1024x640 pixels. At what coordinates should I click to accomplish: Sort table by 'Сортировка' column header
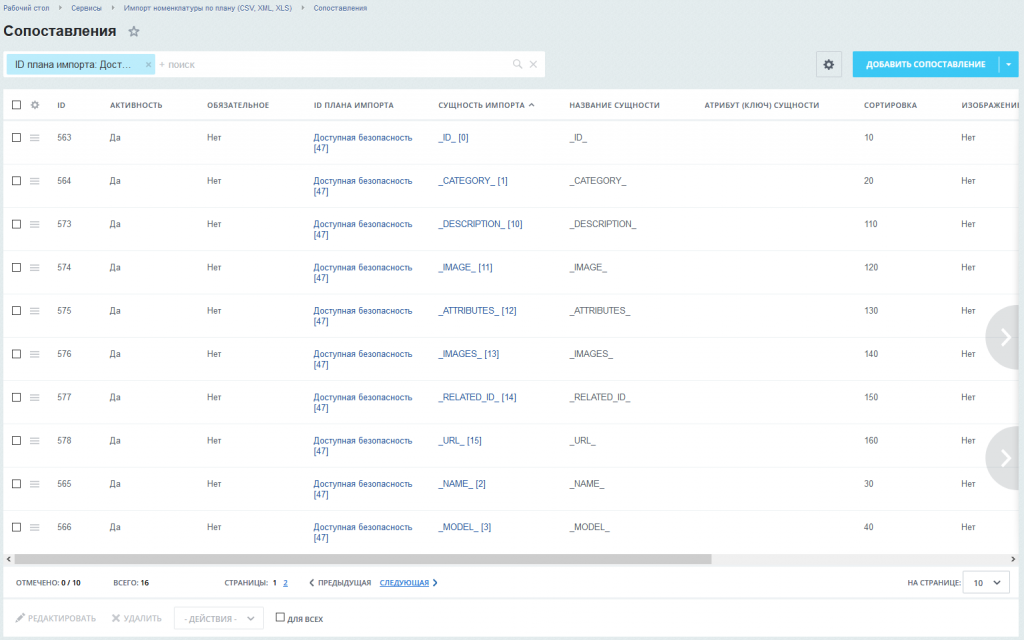[890, 105]
